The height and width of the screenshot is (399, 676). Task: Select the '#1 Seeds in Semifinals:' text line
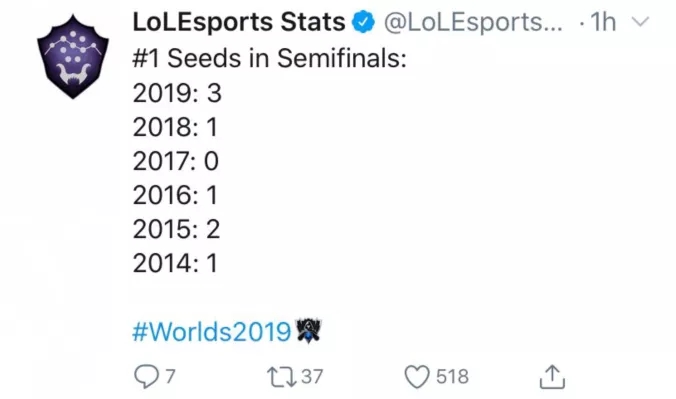(x=269, y=58)
